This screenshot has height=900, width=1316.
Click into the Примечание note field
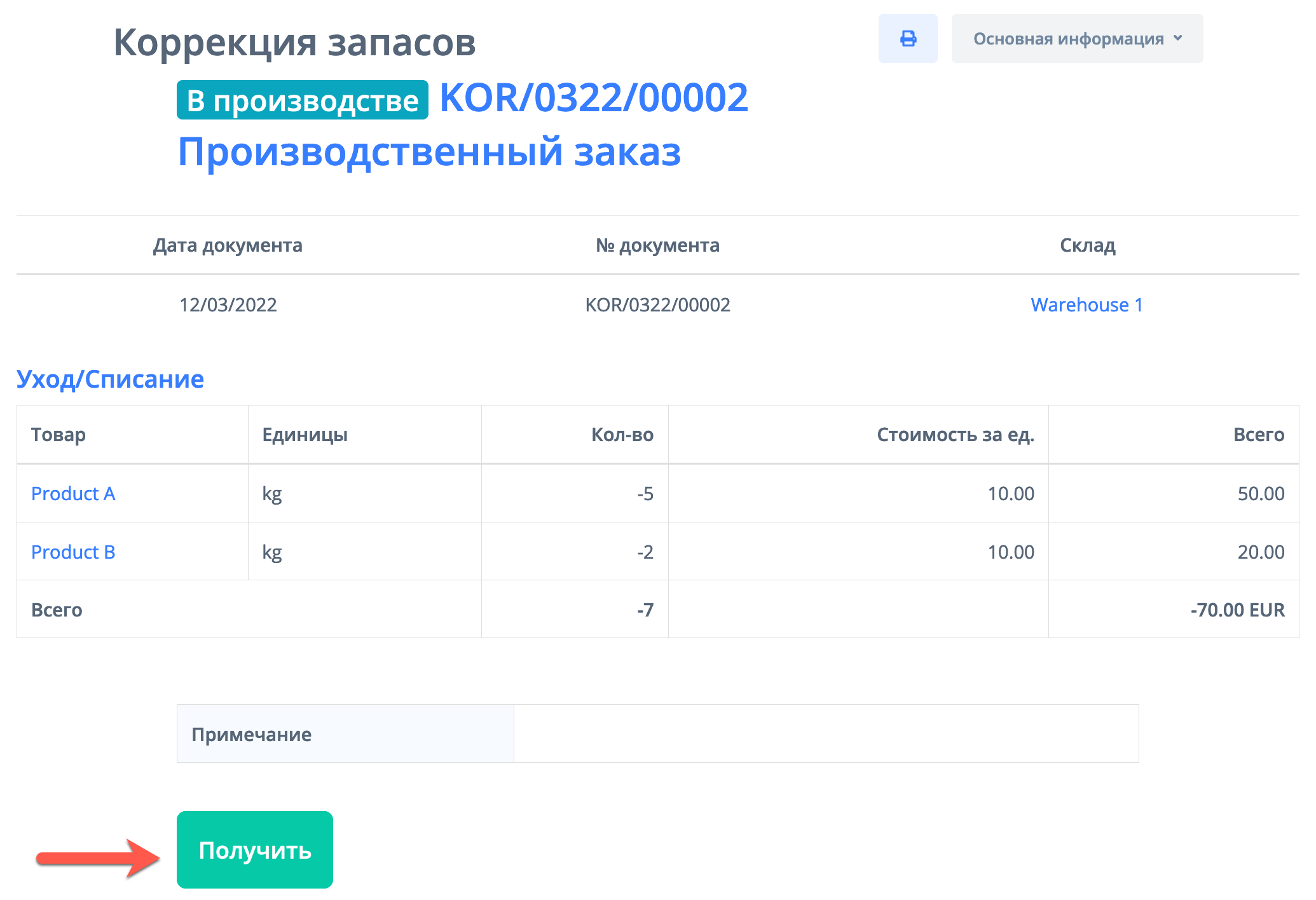[825, 733]
